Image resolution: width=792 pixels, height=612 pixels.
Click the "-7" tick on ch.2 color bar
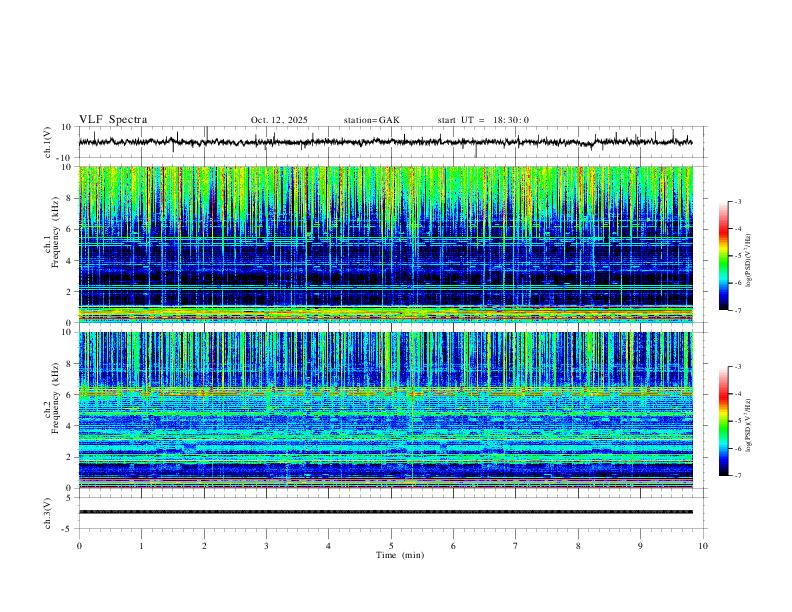tap(737, 476)
